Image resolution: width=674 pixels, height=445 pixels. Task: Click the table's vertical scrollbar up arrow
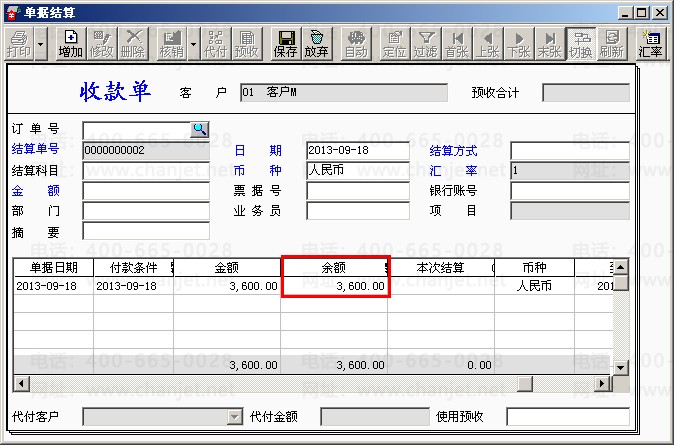tap(620, 267)
